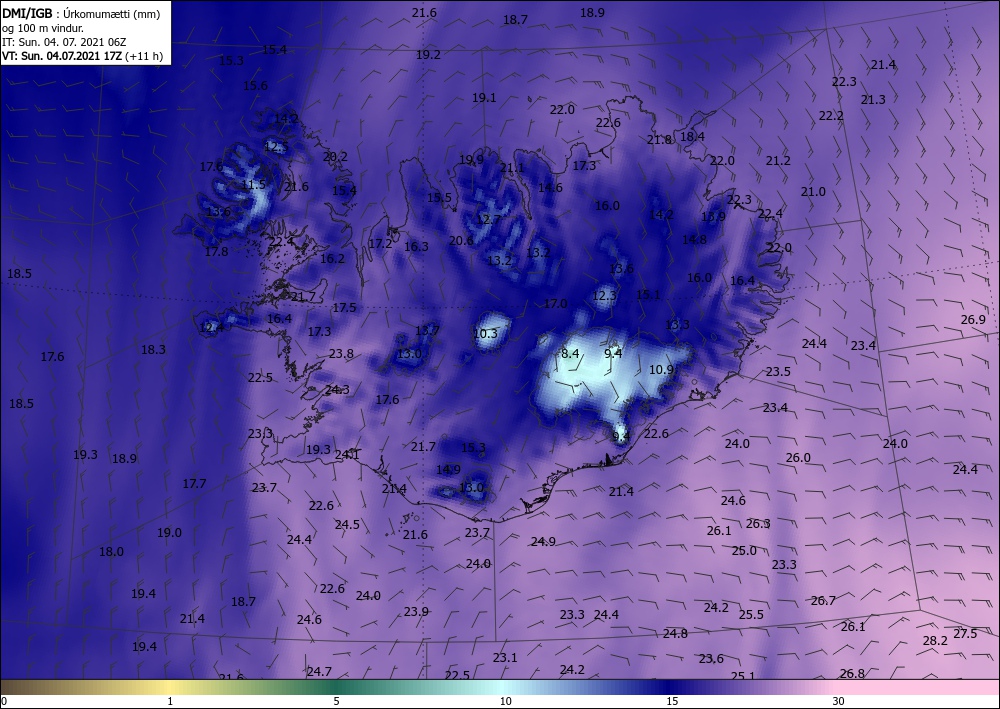Select the 14.9 value in south Iceland
The height and width of the screenshot is (709, 1000).
tap(448, 469)
